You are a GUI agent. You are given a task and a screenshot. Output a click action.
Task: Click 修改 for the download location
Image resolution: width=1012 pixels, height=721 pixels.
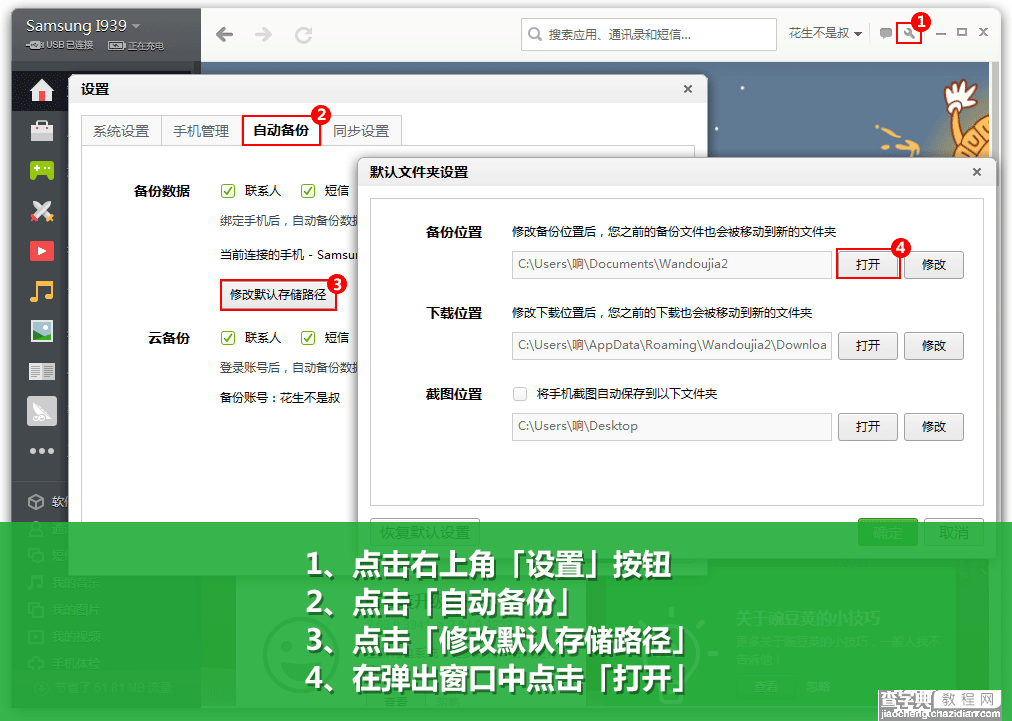pos(933,346)
